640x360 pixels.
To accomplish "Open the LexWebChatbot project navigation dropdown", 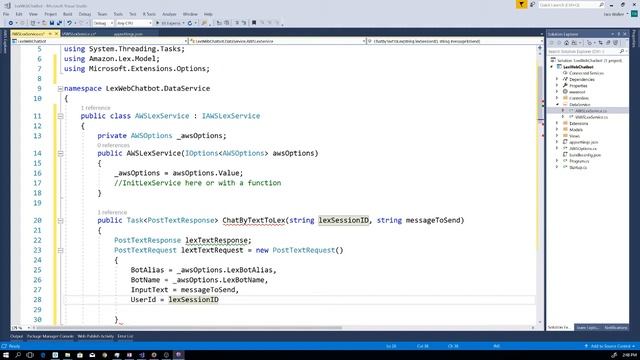I will point(100,41).
